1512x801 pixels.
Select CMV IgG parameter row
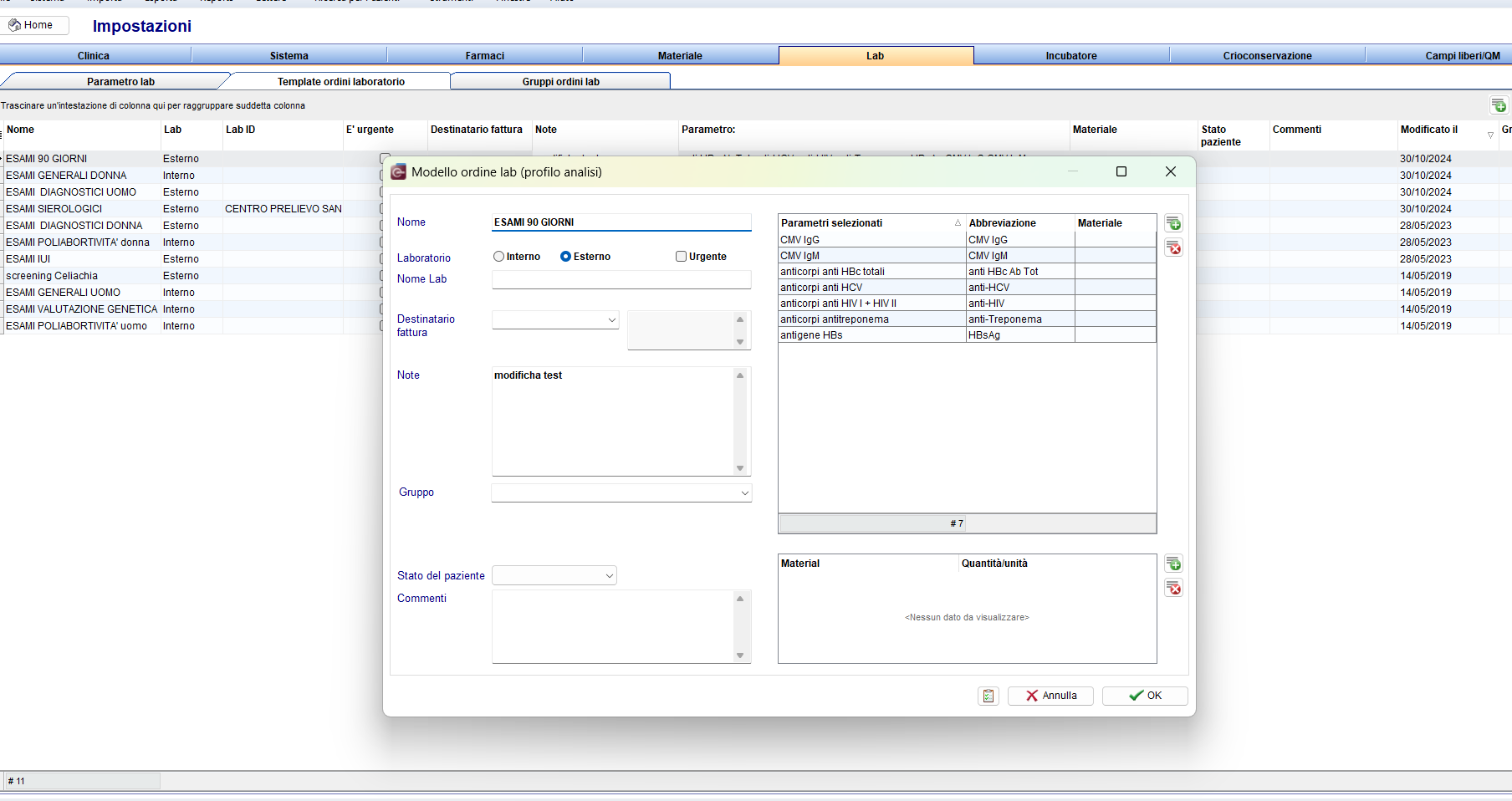click(968, 240)
